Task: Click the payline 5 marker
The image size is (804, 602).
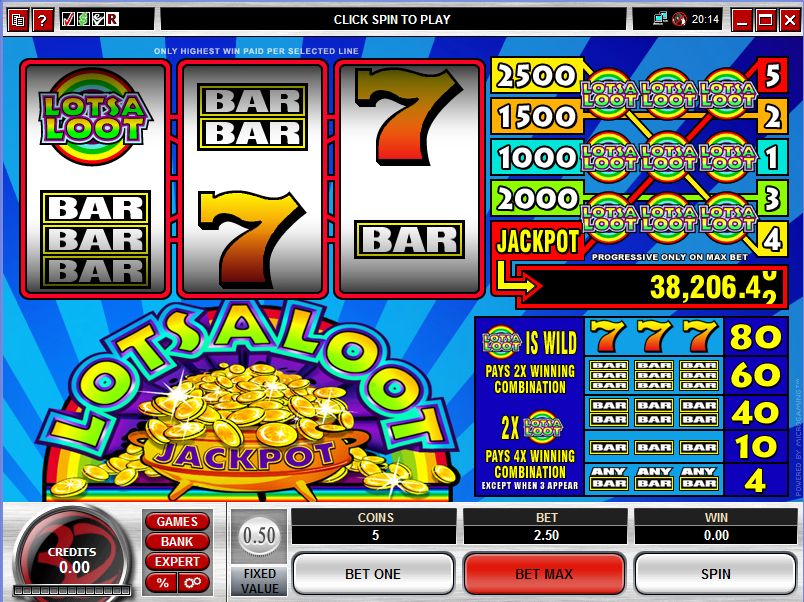Action: (772, 75)
